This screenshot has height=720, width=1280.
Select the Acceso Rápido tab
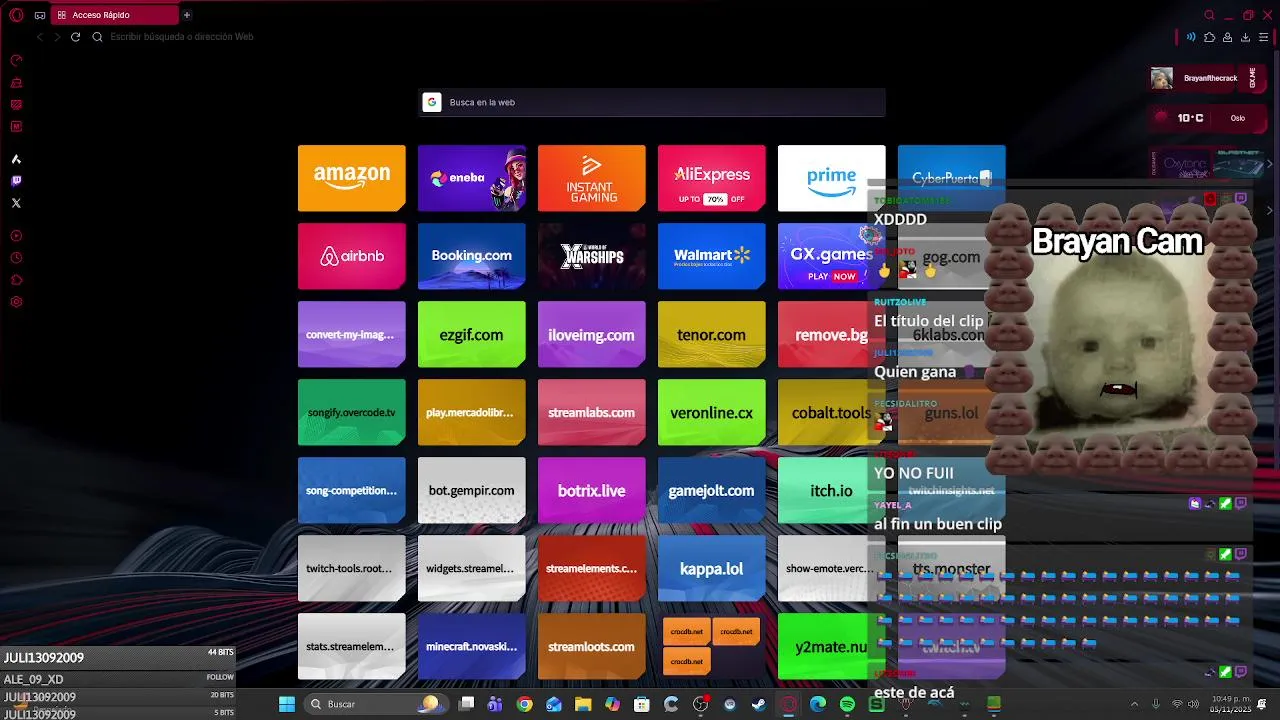coord(114,15)
